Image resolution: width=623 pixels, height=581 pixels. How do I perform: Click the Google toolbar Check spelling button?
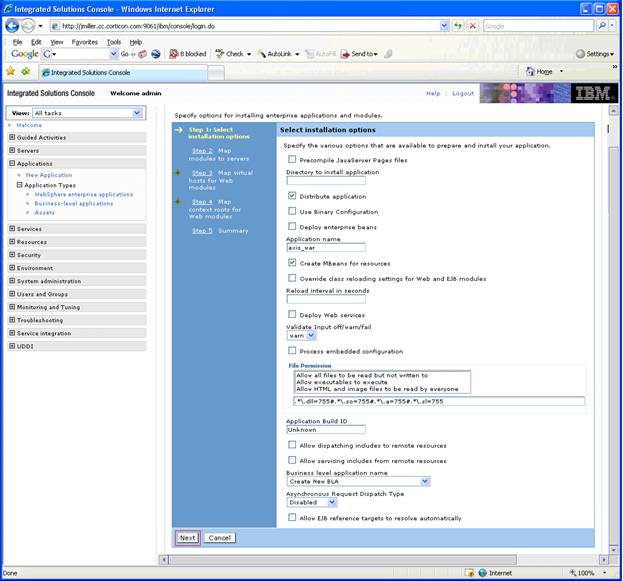(233, 54)
